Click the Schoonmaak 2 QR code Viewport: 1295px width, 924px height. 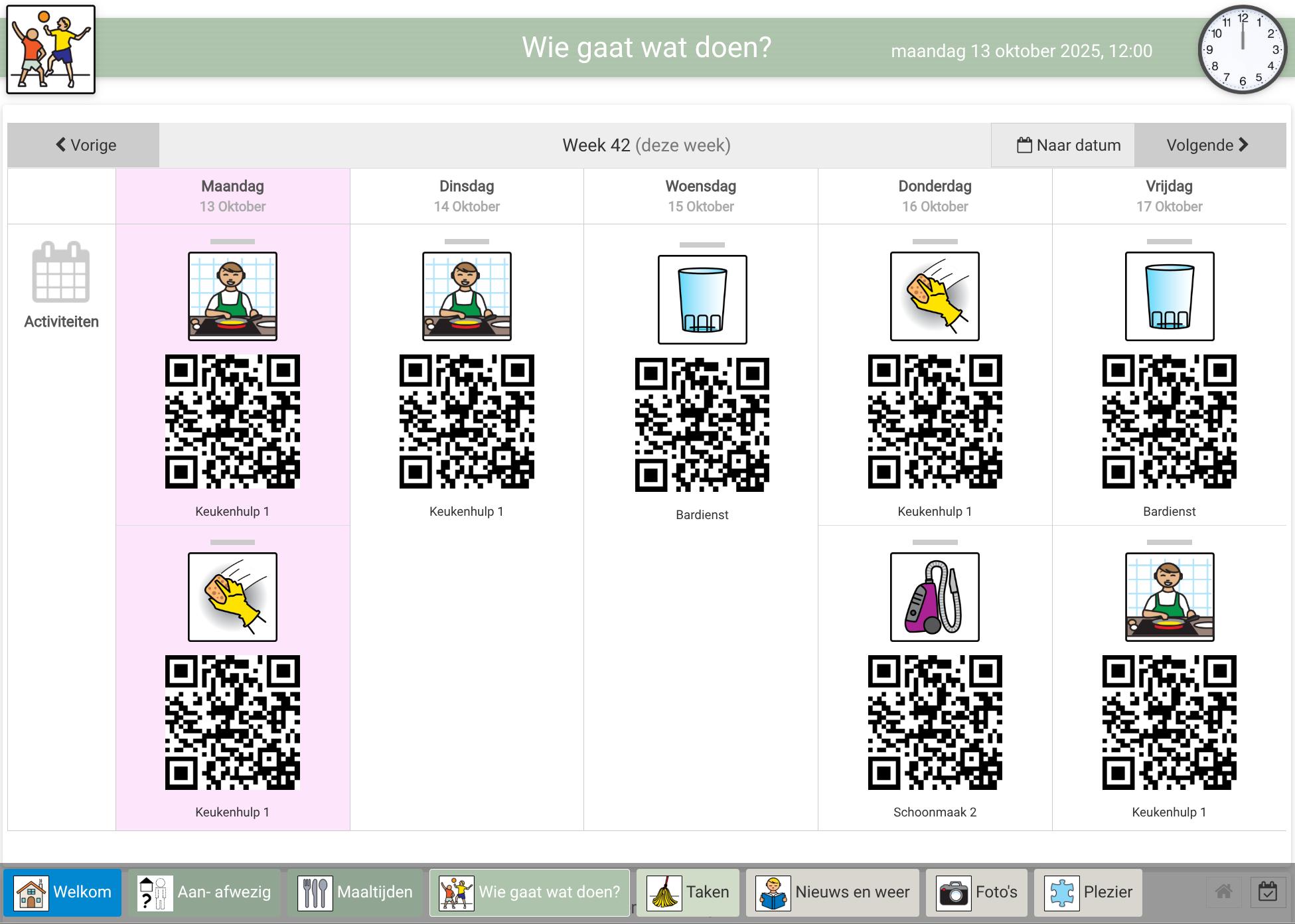click(x=935, y=722)
